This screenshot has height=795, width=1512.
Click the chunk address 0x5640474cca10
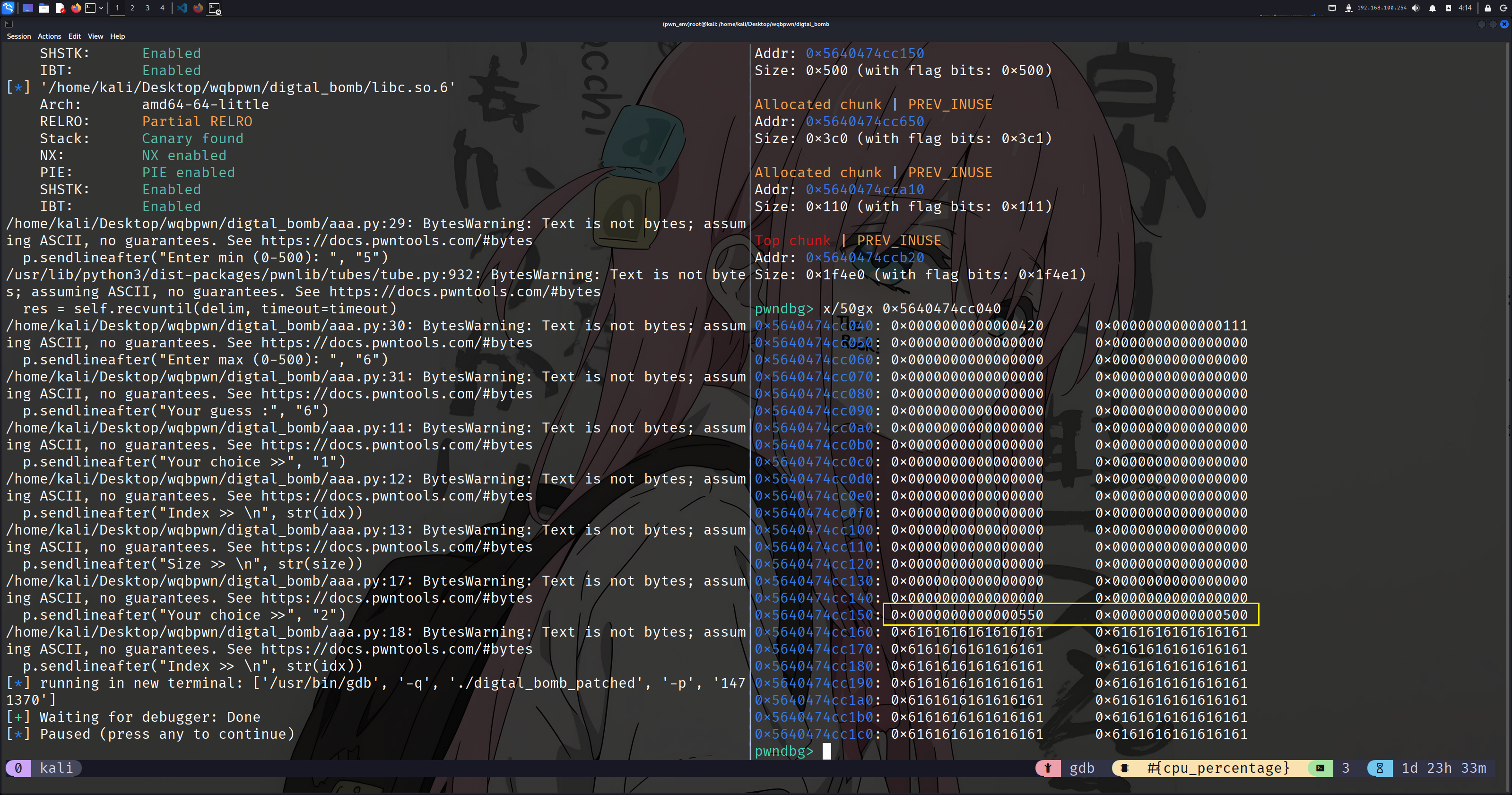pos(865,190)
